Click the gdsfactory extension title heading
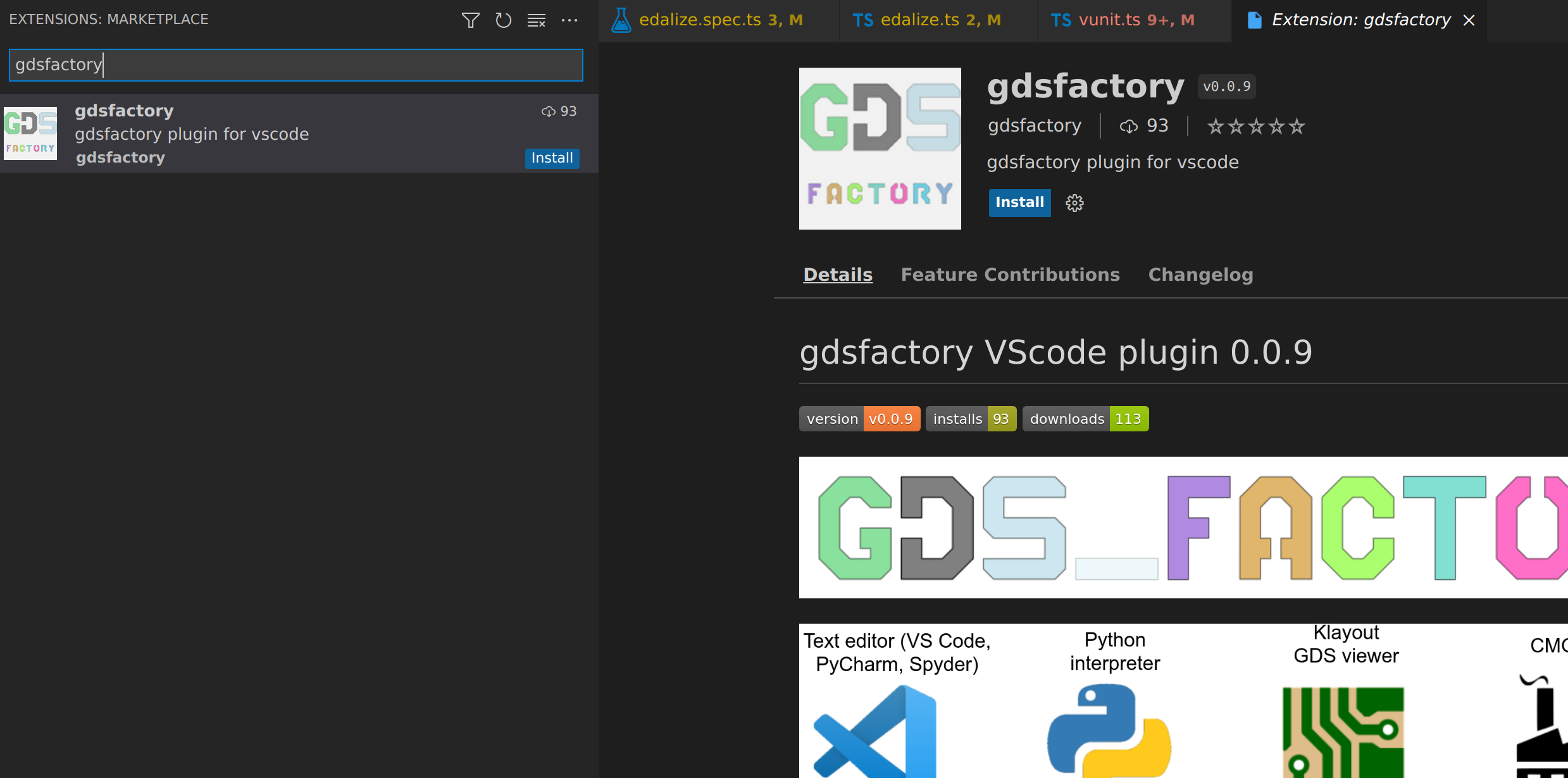The image size is (1568, 778). [x=1085, y=86]
